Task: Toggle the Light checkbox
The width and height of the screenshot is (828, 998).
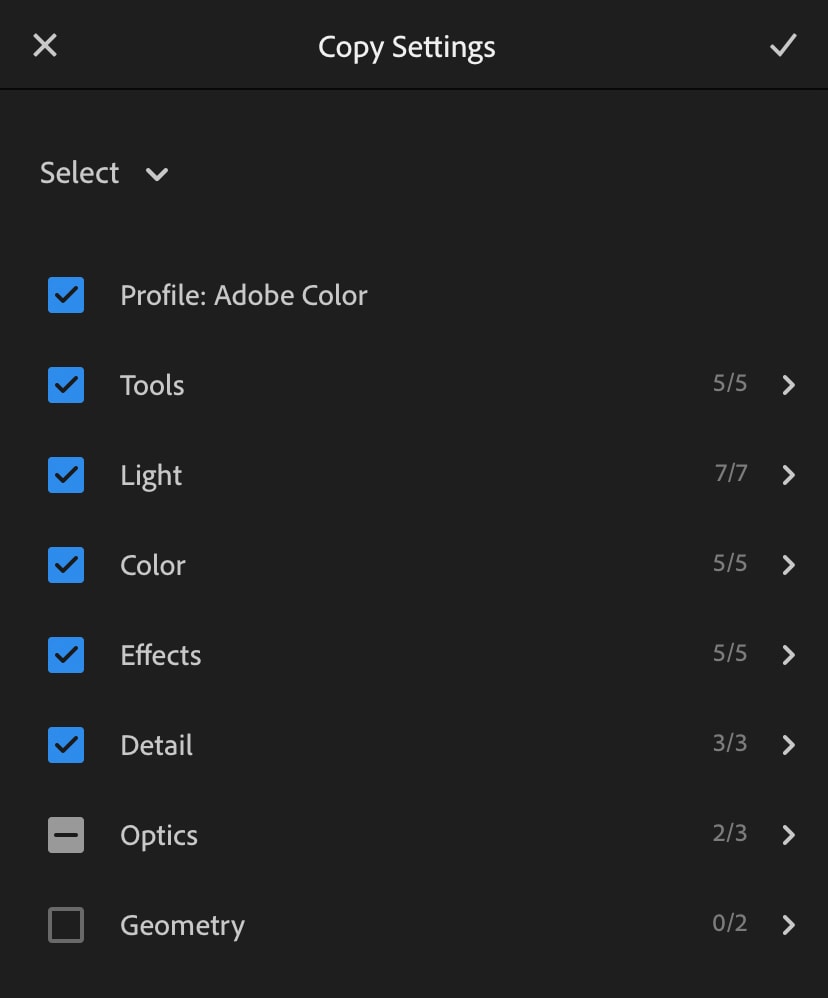Action: [x=66, y=475]
